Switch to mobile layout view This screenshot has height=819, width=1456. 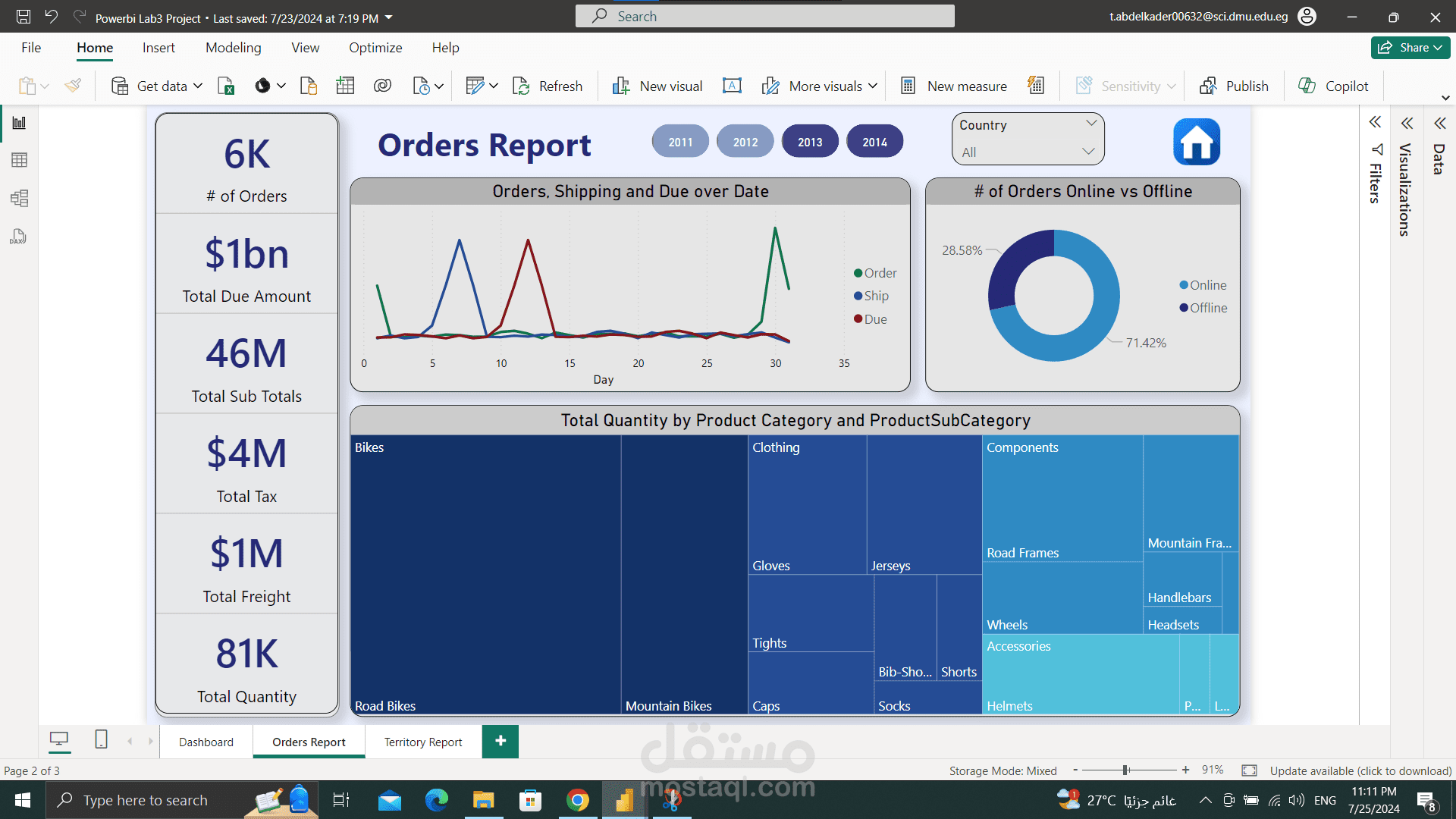(101, 739)
